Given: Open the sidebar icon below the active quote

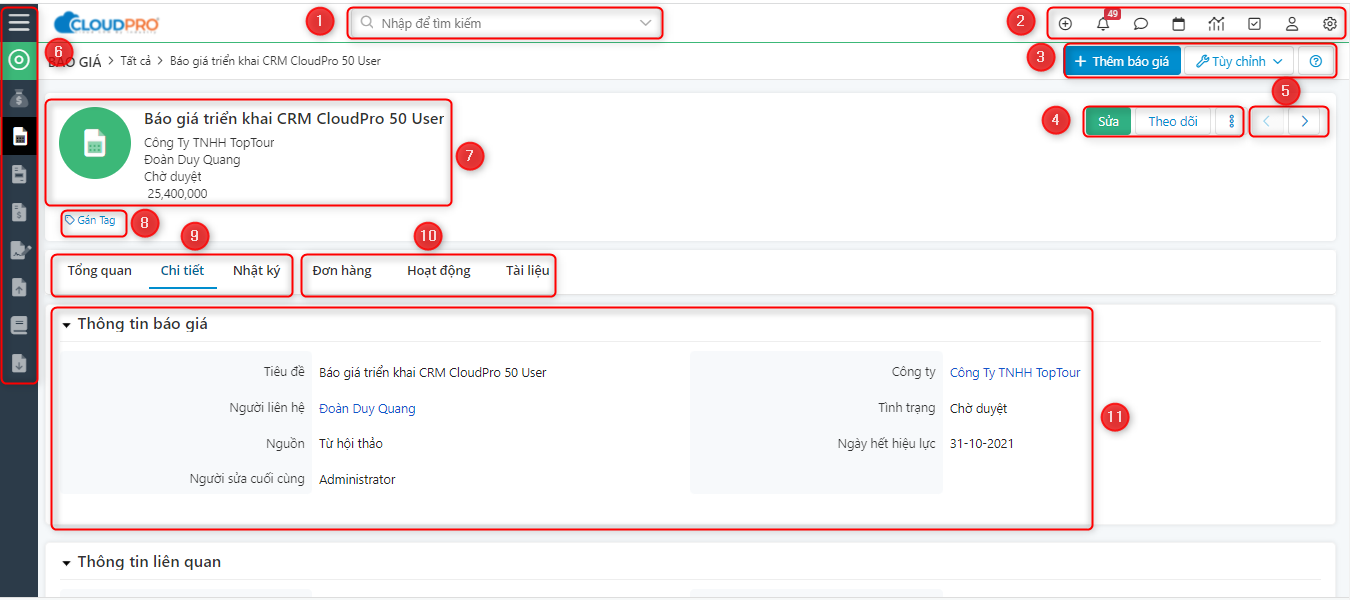Looking at the screenshot, I should 19,174.
